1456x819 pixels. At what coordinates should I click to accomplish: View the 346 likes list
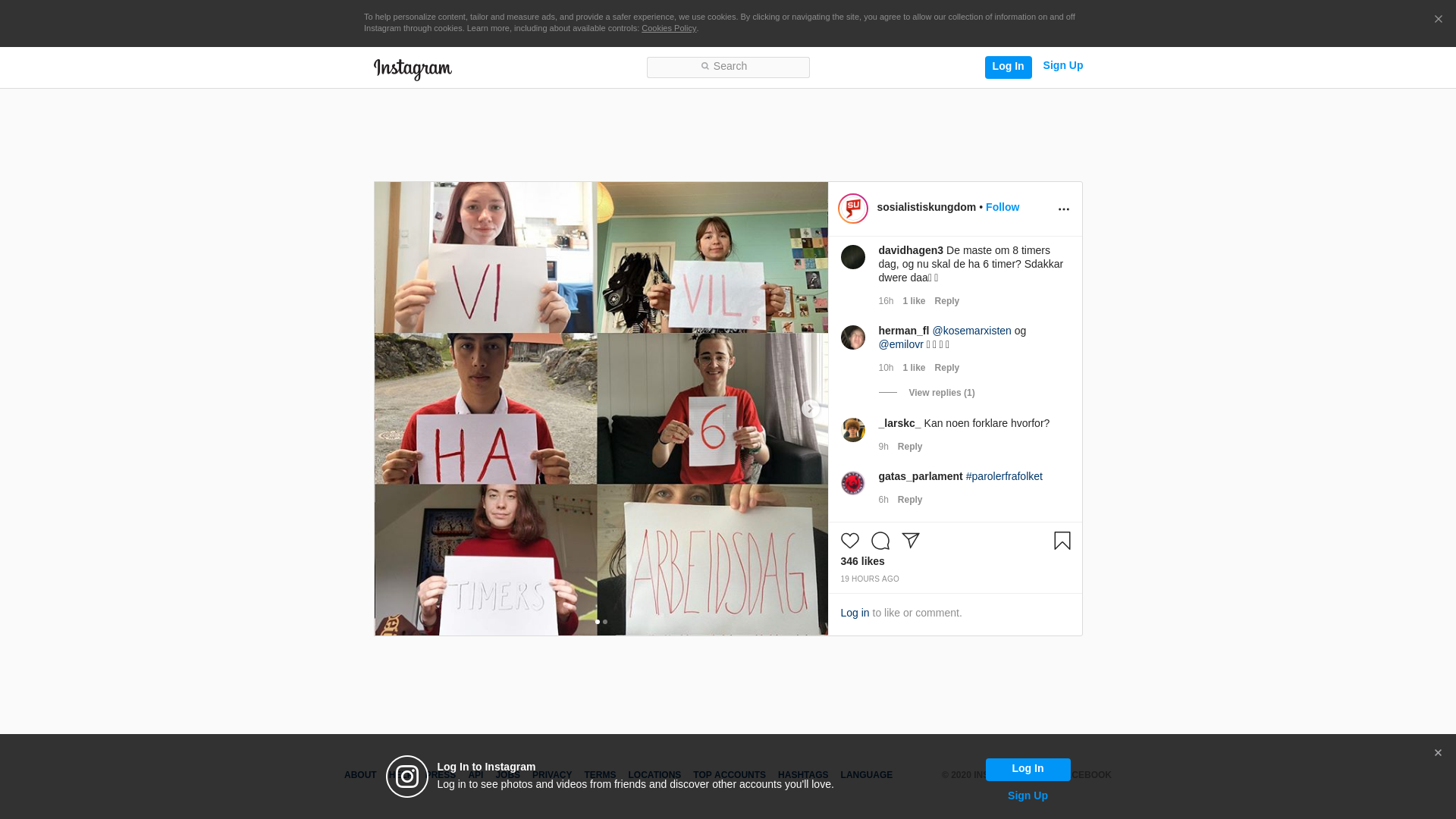point(862,561)
